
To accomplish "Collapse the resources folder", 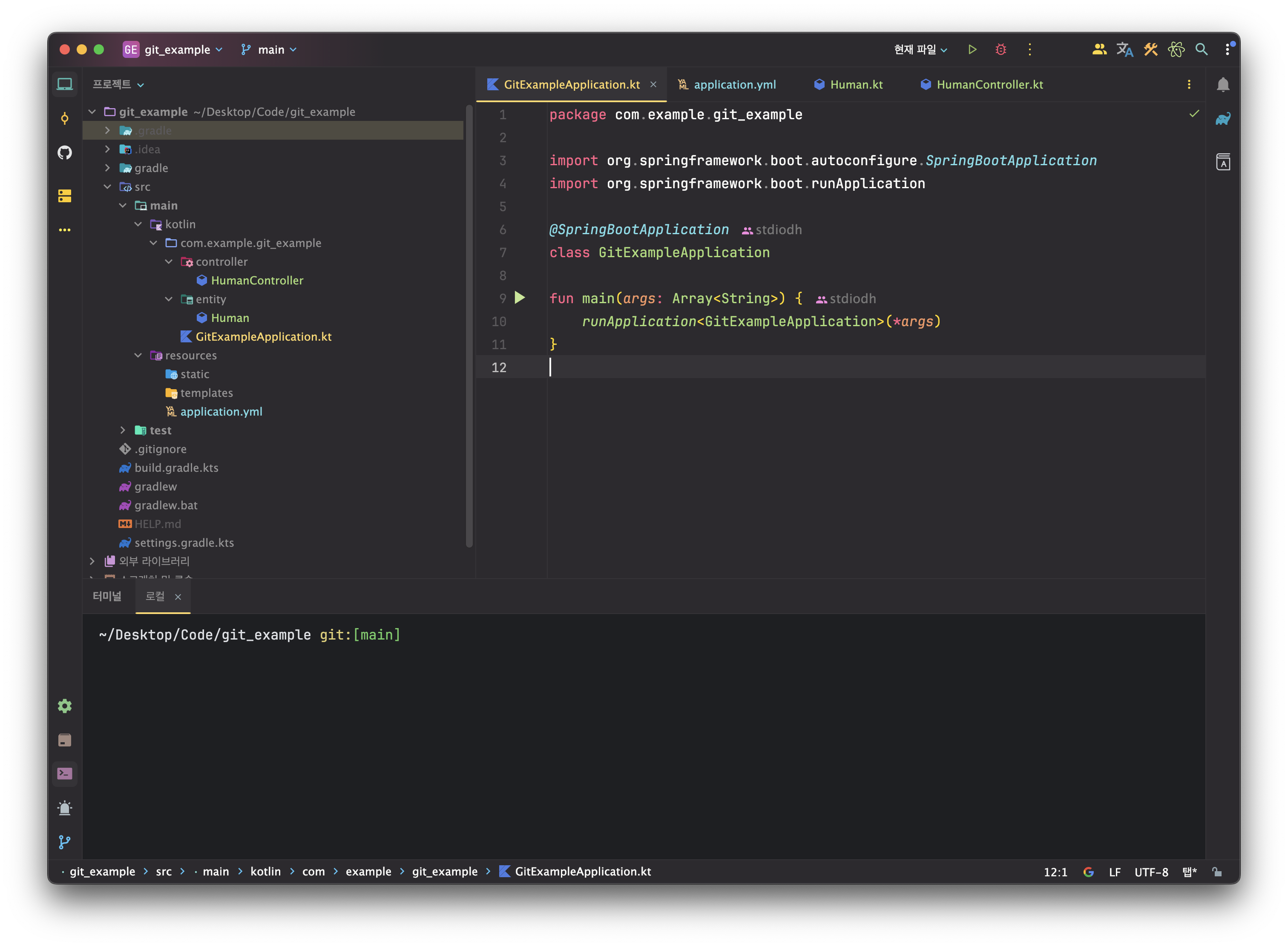I will point(138,356).
